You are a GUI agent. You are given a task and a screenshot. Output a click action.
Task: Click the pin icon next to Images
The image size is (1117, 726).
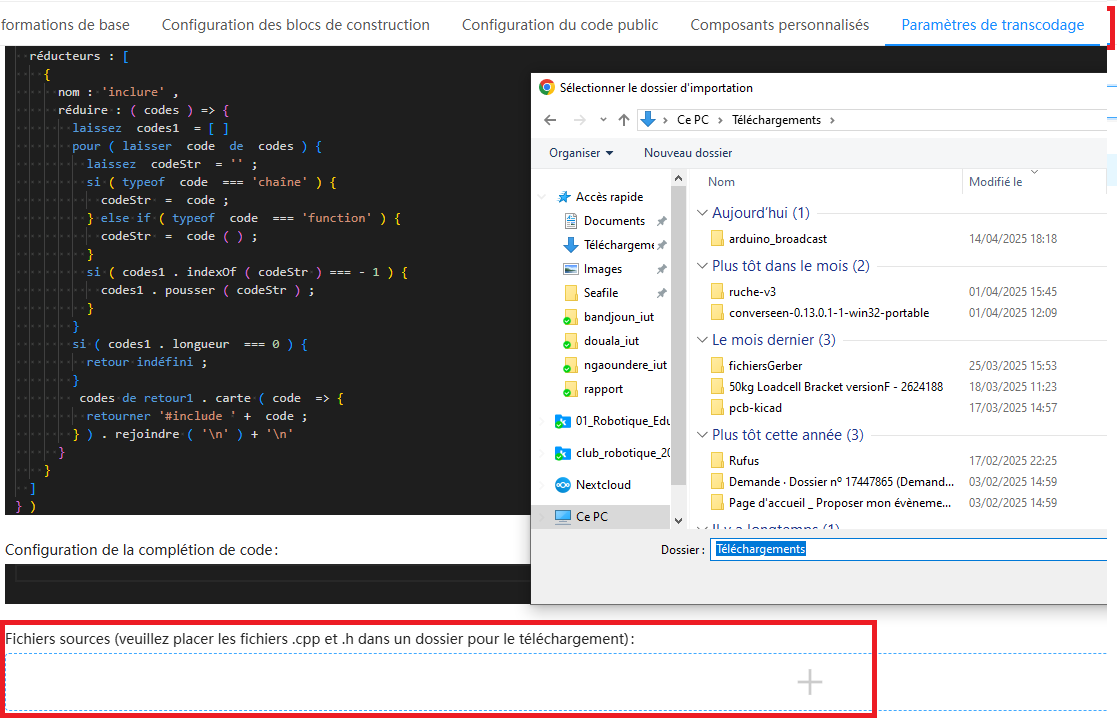click(x=662, y=269)
